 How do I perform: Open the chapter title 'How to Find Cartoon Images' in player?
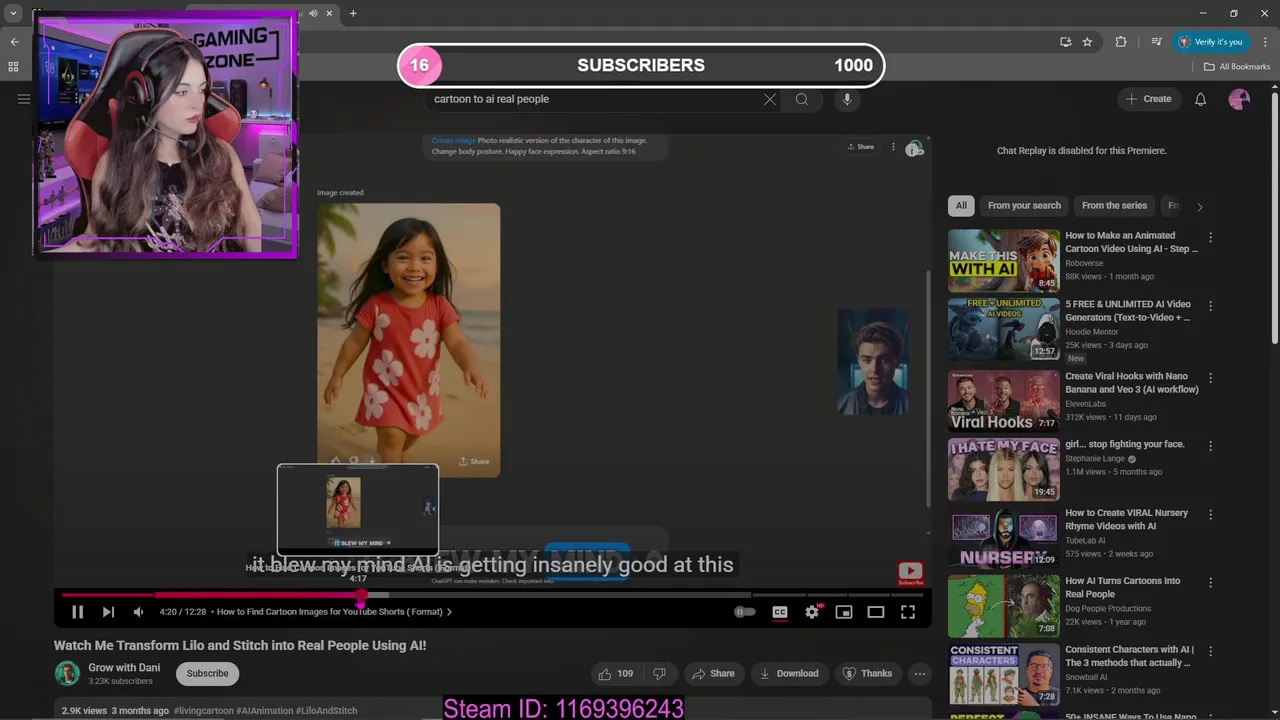(x=334, y=612)
